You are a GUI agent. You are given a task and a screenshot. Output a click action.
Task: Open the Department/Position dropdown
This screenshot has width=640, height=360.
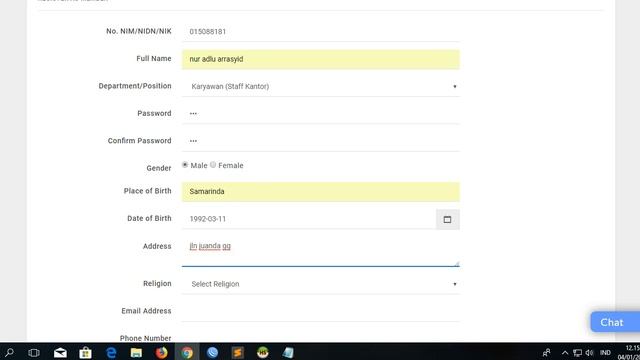[x=320, y=87]
